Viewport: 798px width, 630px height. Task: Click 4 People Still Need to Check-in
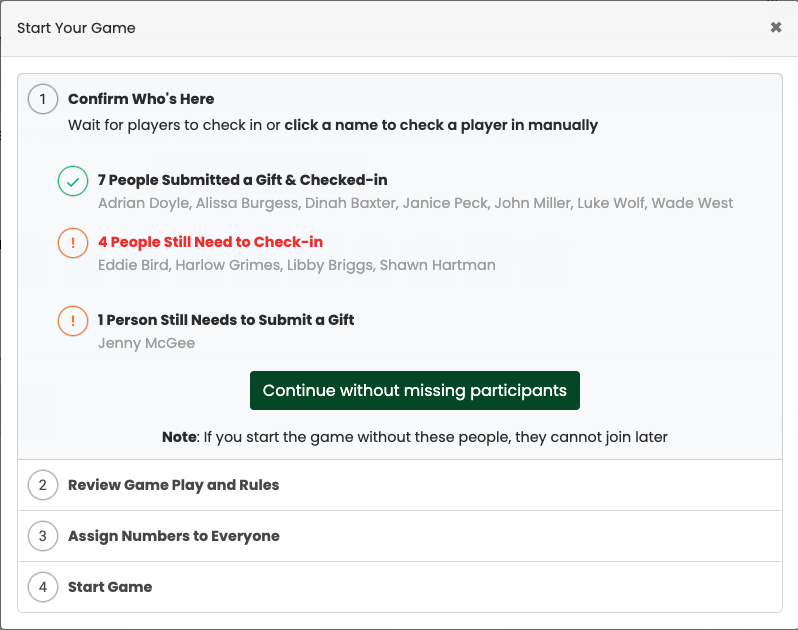pos(210,242)
